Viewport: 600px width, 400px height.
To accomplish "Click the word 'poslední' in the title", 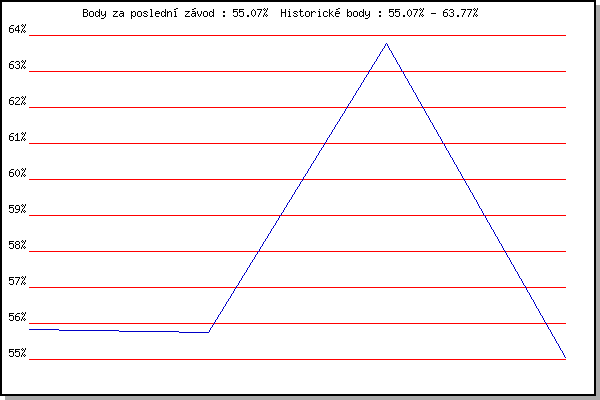I will click(154, 13).
